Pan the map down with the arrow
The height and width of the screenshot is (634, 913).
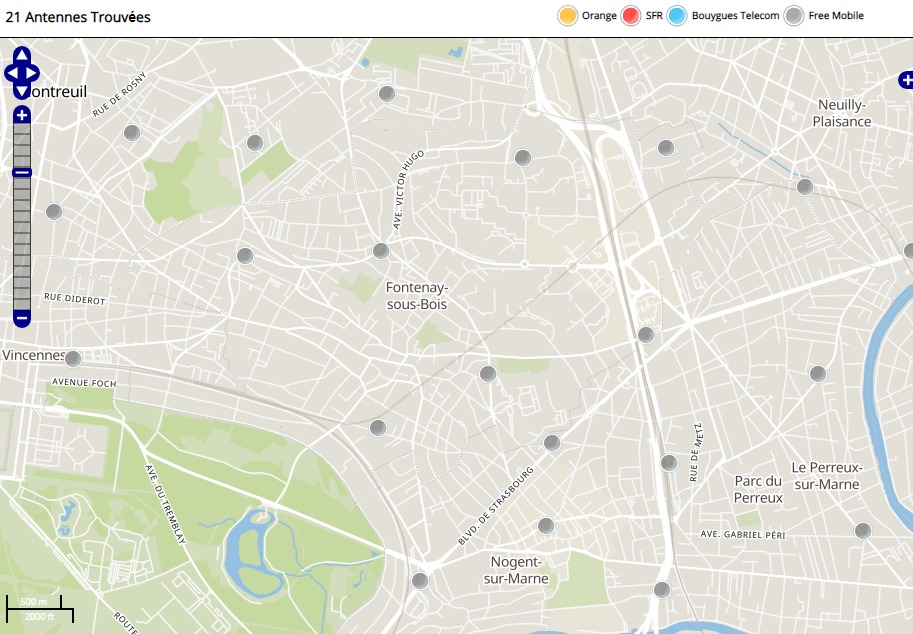(x=22, y=90)
